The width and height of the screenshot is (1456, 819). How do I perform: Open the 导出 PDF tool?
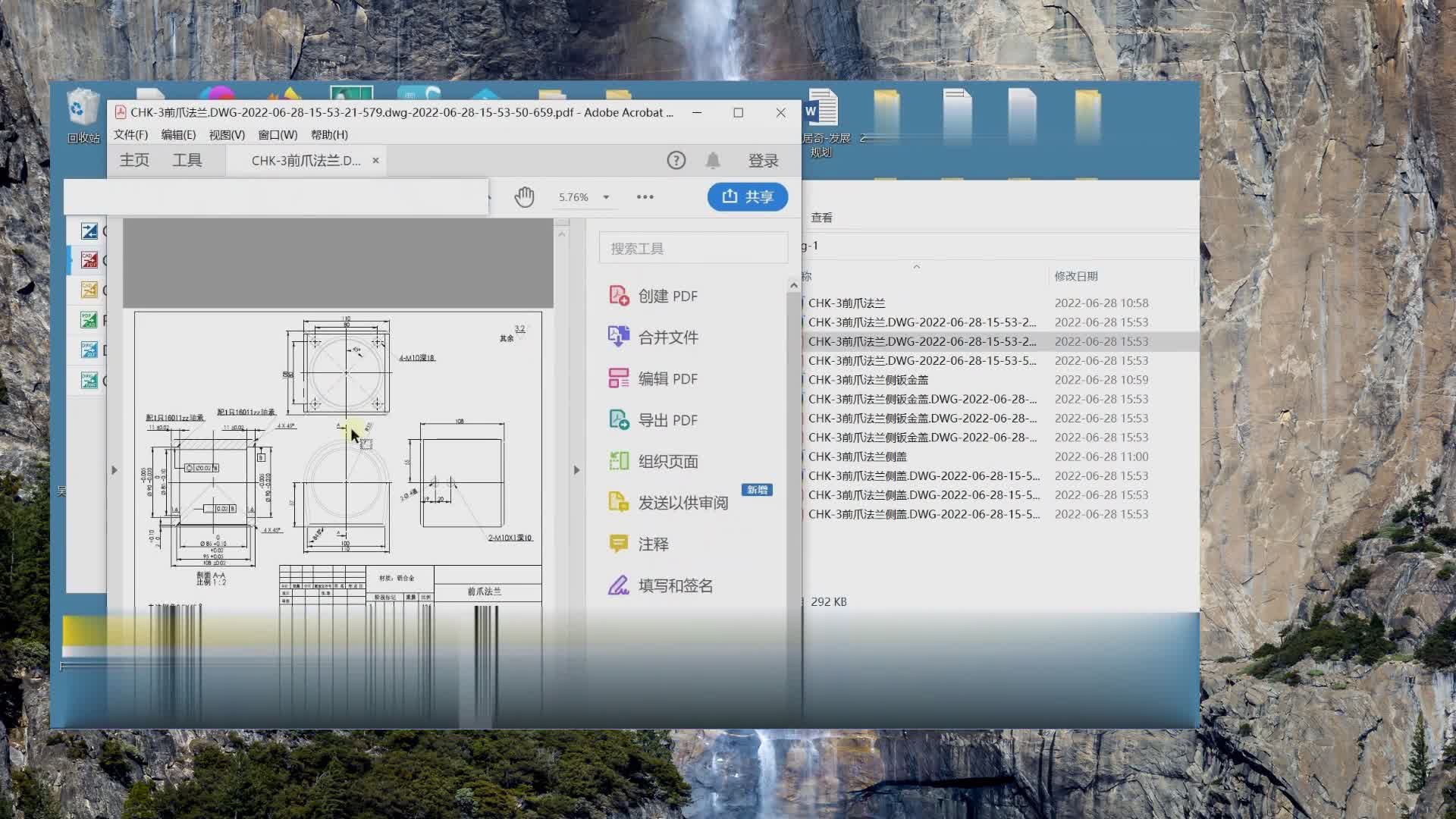tap(667, 419)
